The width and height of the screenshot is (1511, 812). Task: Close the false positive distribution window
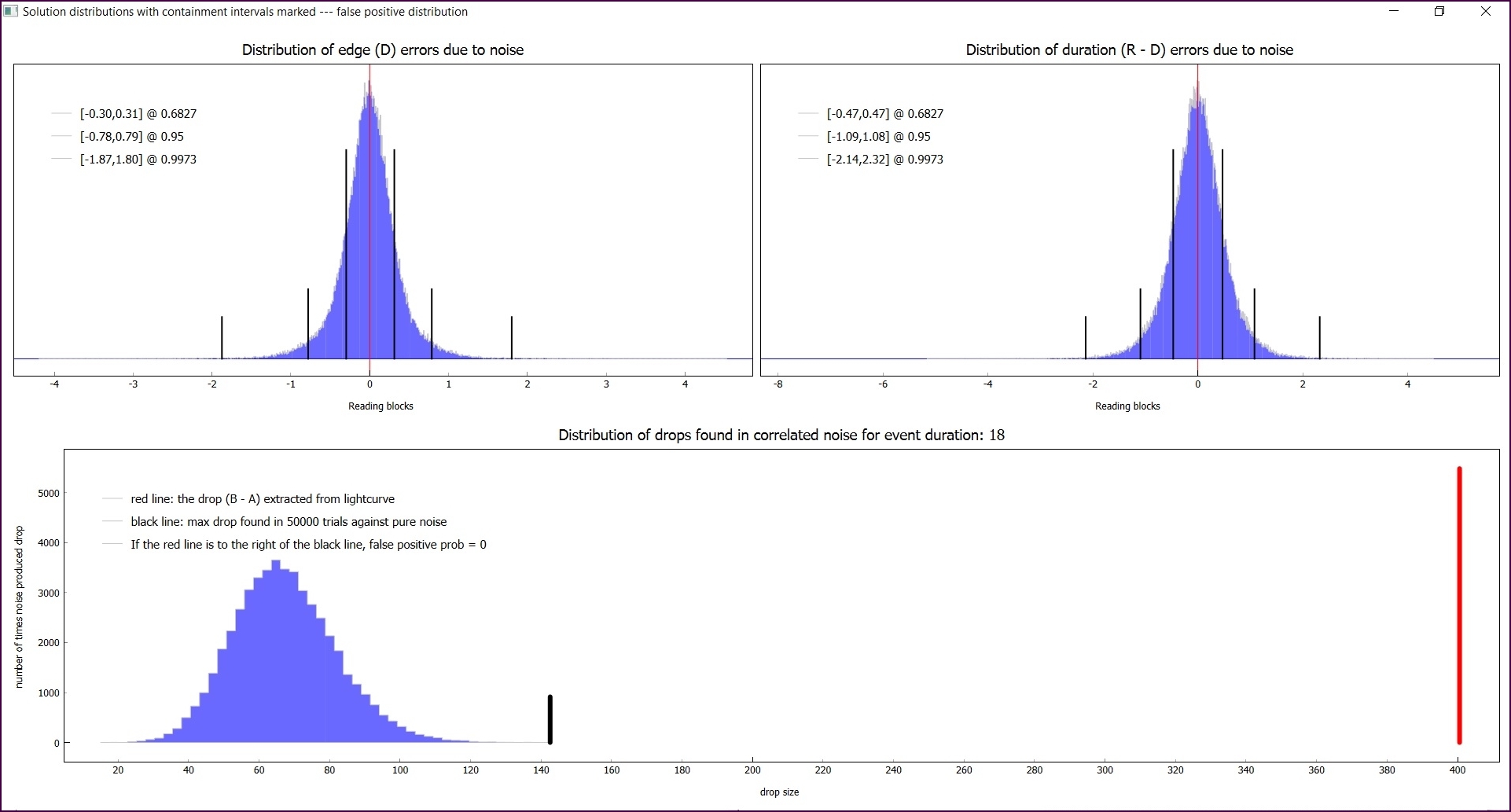1486,12
